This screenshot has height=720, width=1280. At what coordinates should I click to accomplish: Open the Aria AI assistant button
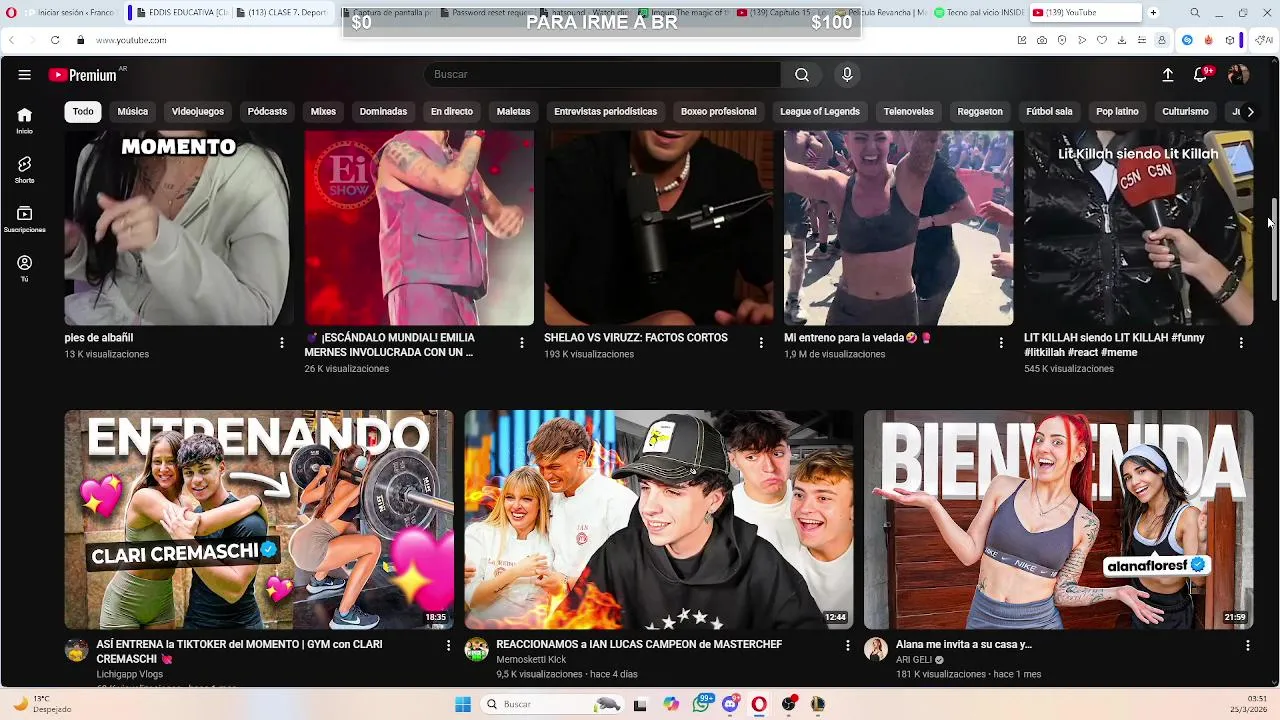(x=1263, y=40)
